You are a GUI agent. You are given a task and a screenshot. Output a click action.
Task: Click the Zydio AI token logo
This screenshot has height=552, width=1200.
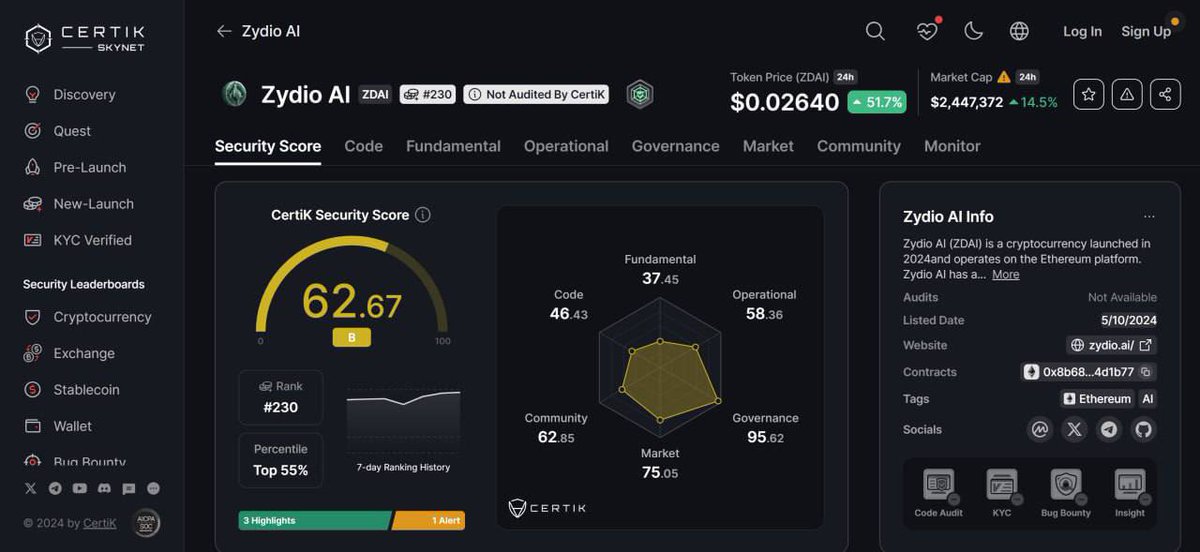click(x=234, y=94)
